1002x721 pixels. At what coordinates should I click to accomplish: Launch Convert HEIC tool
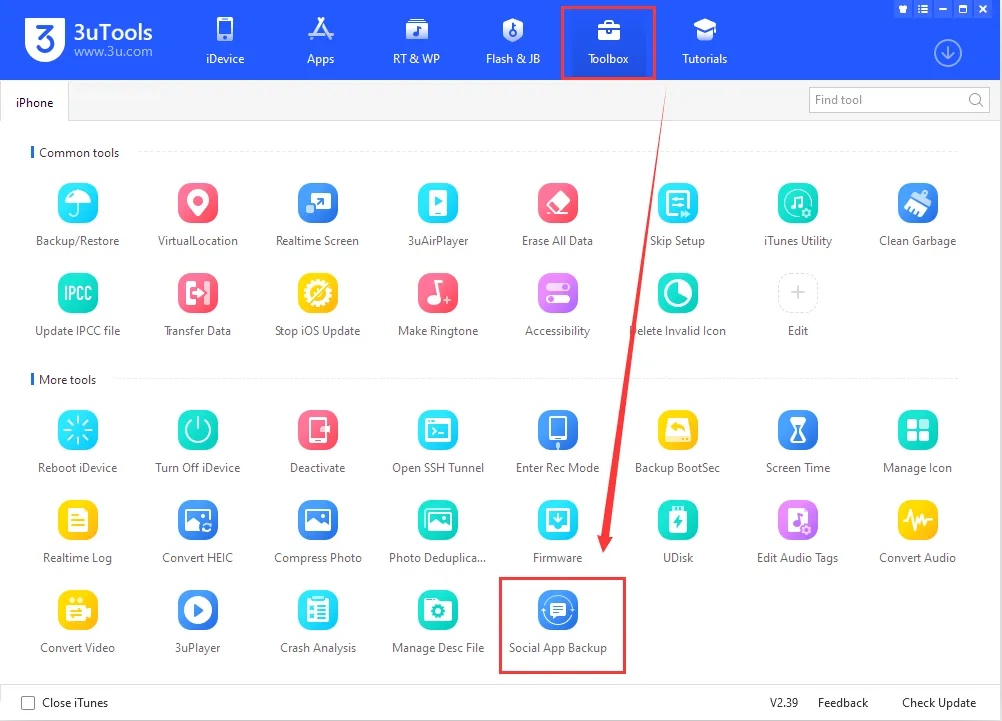click(197, 520)
